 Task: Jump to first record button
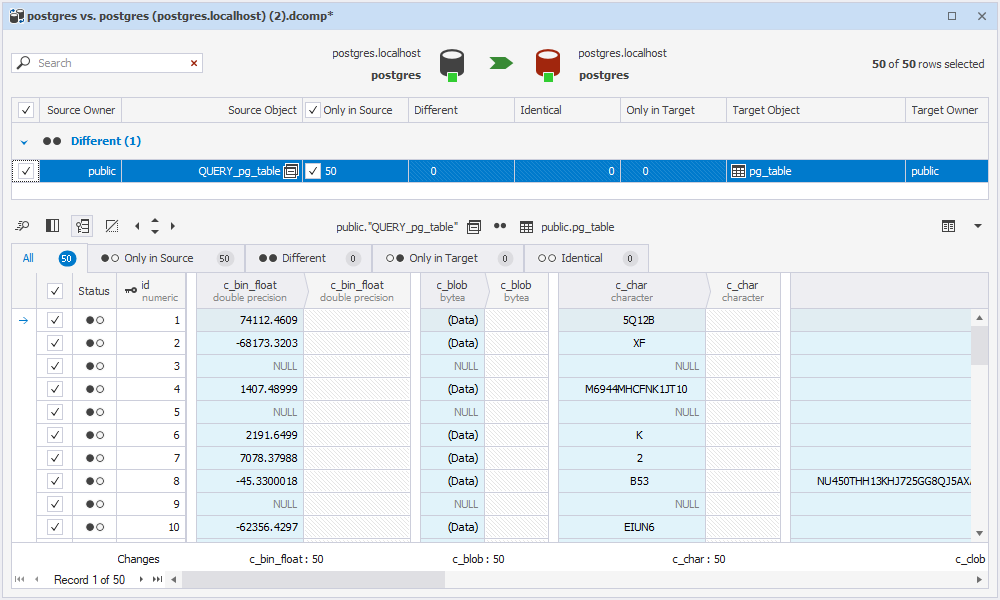[x=20, y=580]
